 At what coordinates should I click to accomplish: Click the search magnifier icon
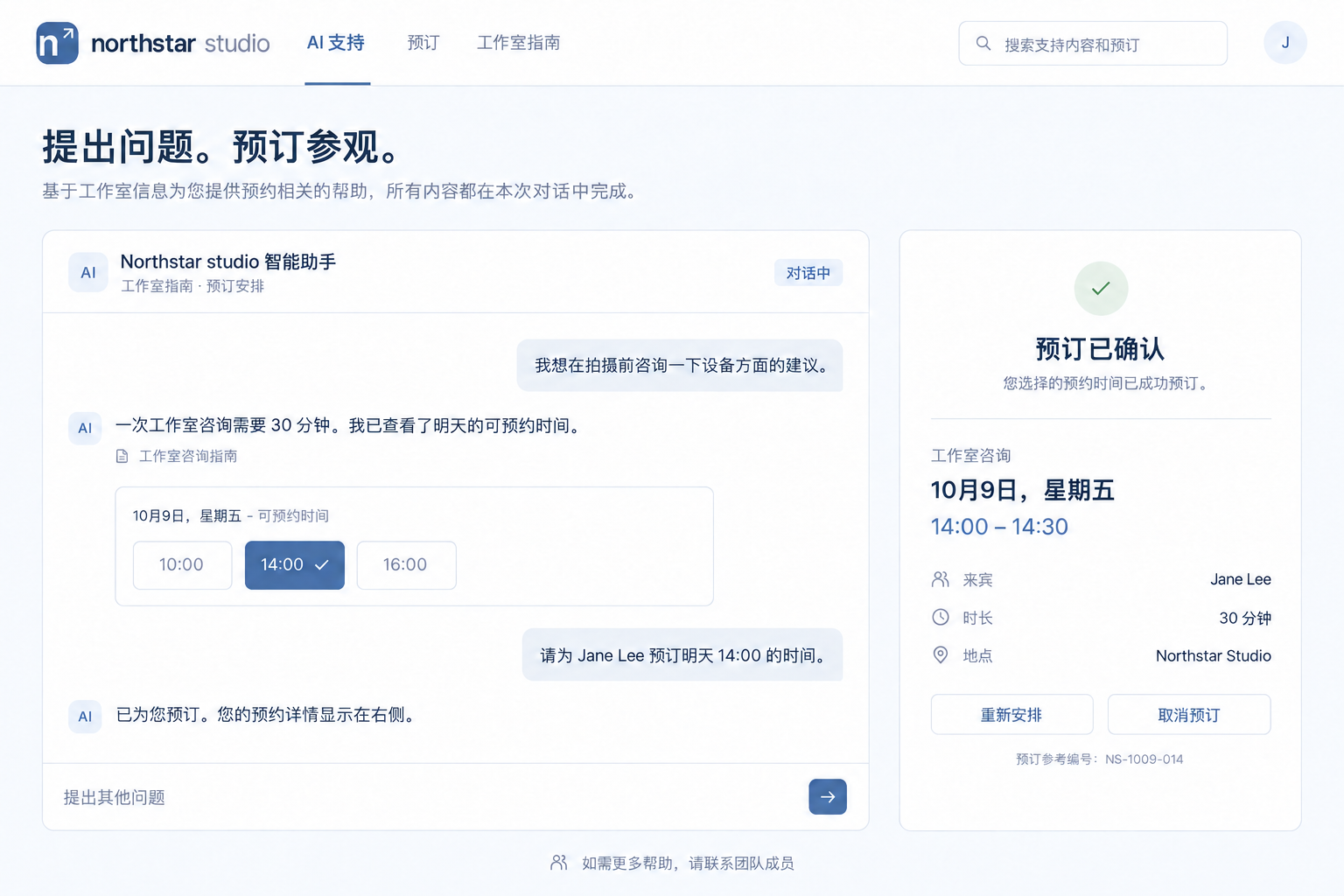pos(983,44)
